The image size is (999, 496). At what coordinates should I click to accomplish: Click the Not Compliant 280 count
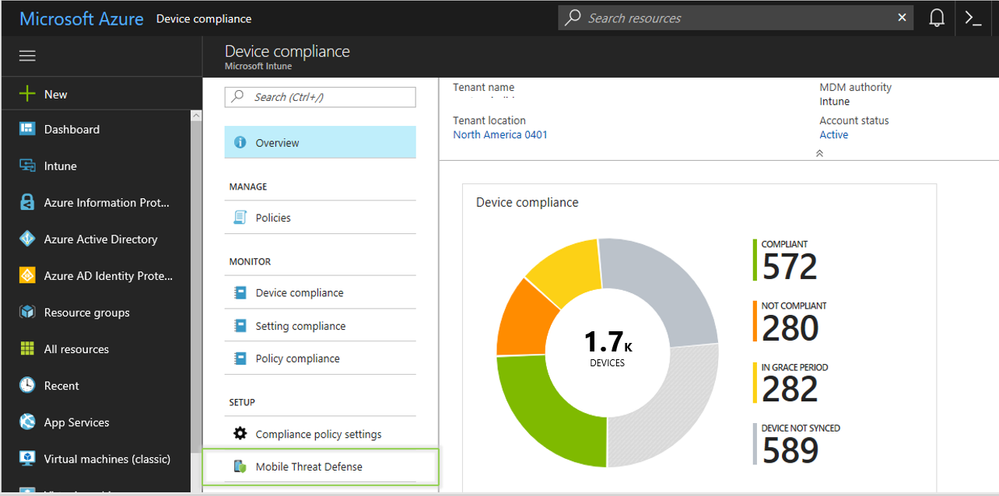[789, 328]
